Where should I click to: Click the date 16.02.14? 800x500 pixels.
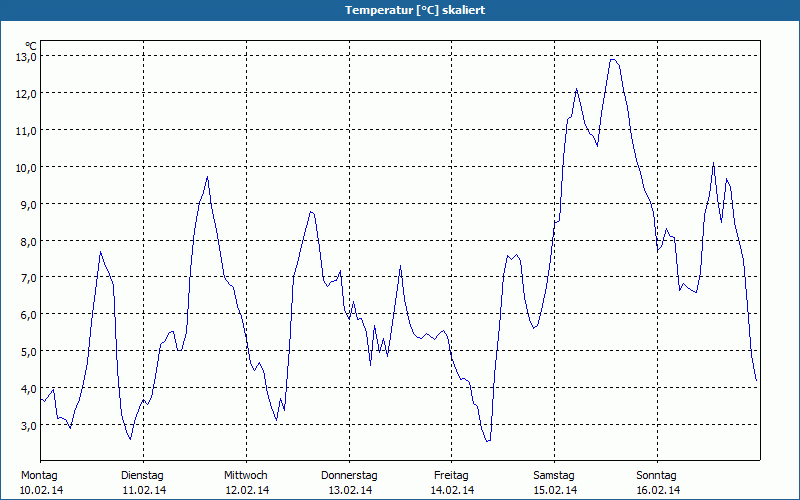(658, 490)
